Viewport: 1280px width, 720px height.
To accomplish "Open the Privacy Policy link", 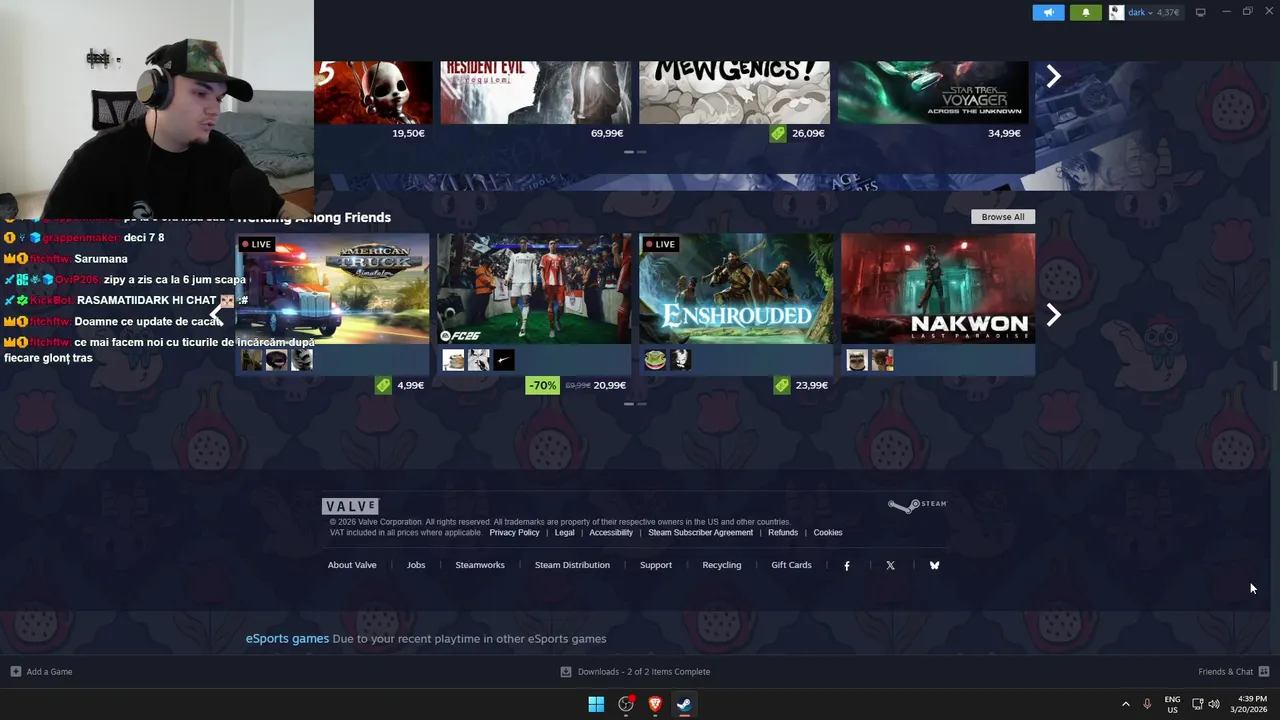I will coord(514,533).
